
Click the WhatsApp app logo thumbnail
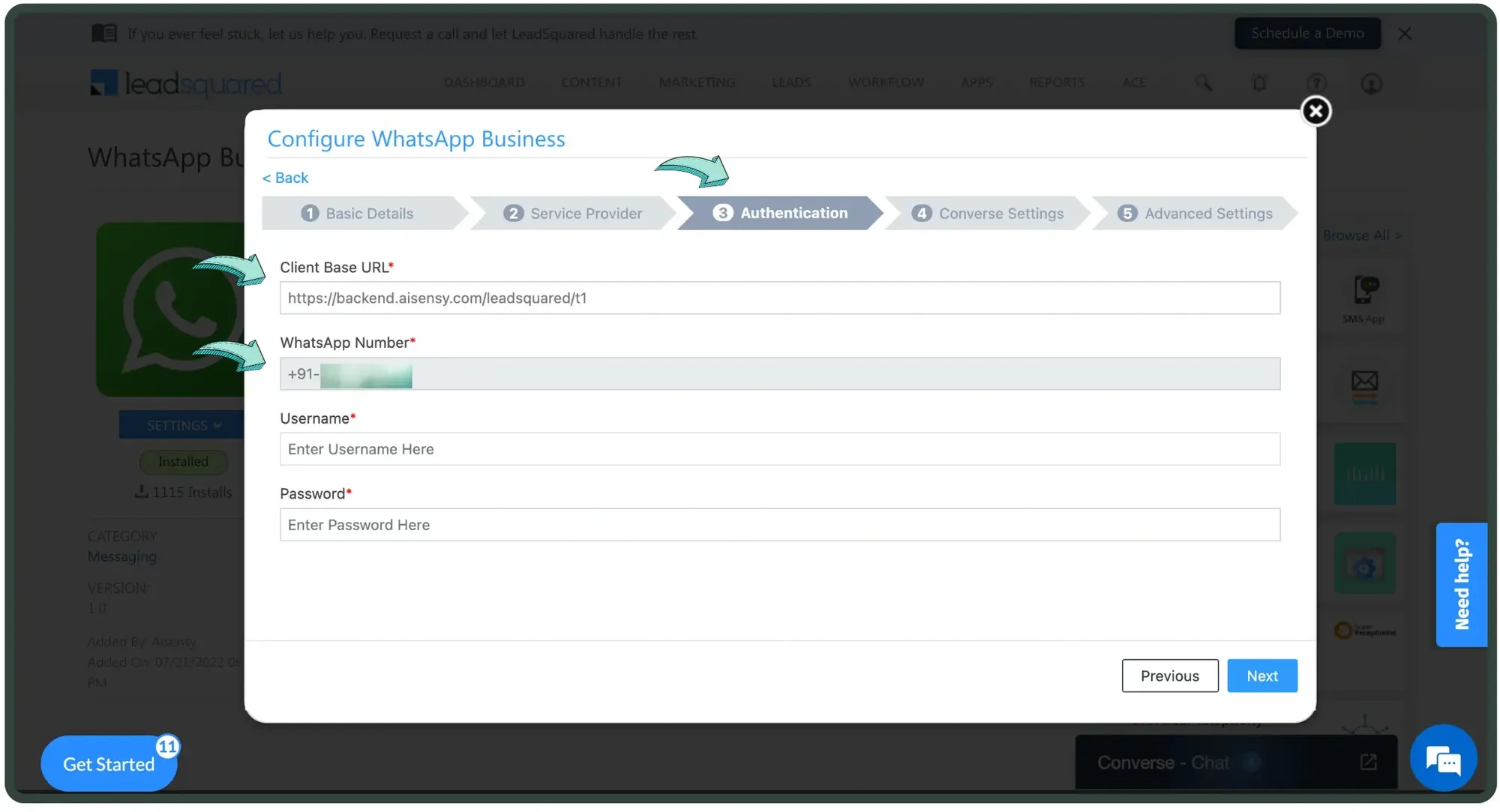(x=170, y=309)
